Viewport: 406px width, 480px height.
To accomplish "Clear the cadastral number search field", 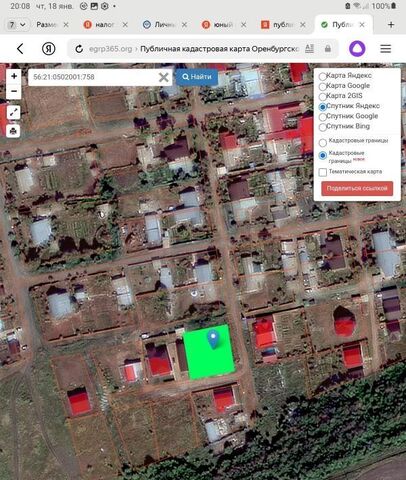I will [x=163, y=77].
